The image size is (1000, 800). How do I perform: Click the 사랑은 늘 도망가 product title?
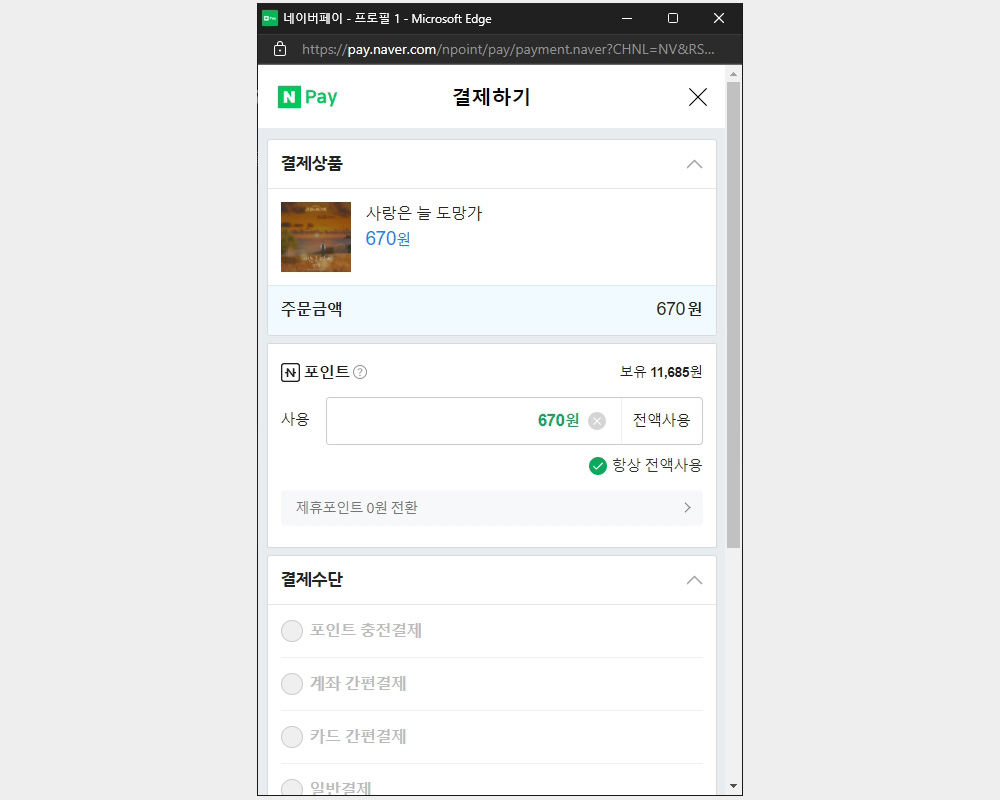(x=424, y=213)
